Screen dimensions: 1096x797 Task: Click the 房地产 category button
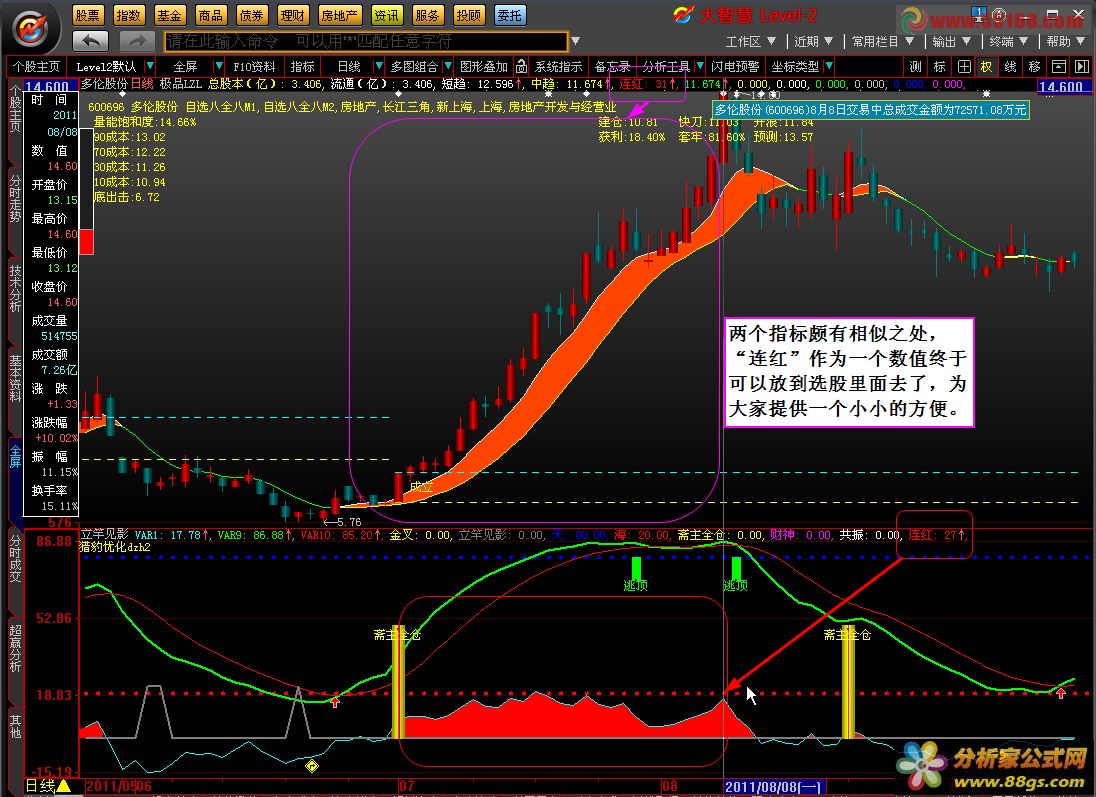pos(339,15)
